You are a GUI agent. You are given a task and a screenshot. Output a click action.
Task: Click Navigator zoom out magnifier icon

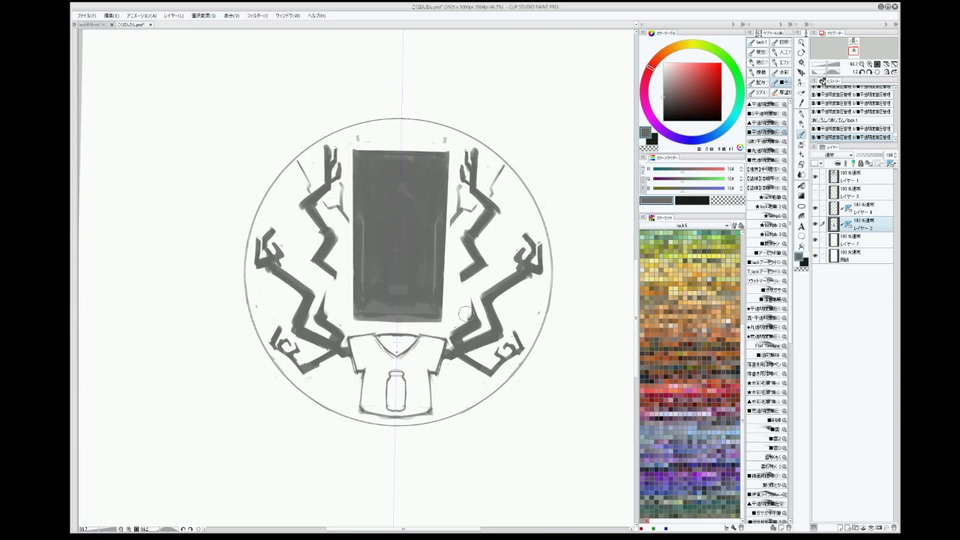coord(862,64)
